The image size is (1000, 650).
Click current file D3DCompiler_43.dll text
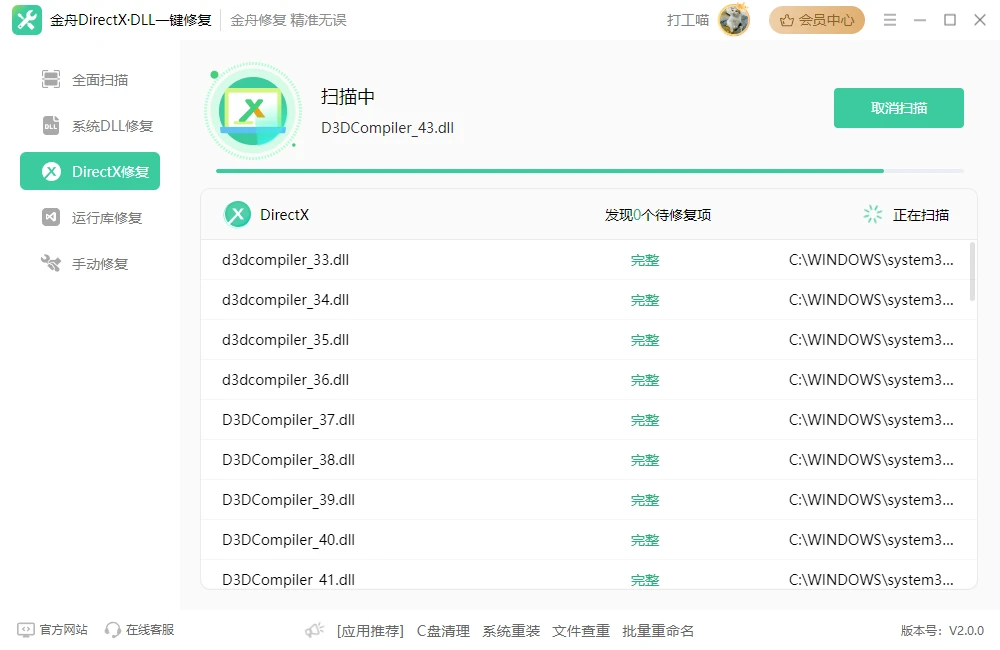pyautogui.click(x=387, y=128)
